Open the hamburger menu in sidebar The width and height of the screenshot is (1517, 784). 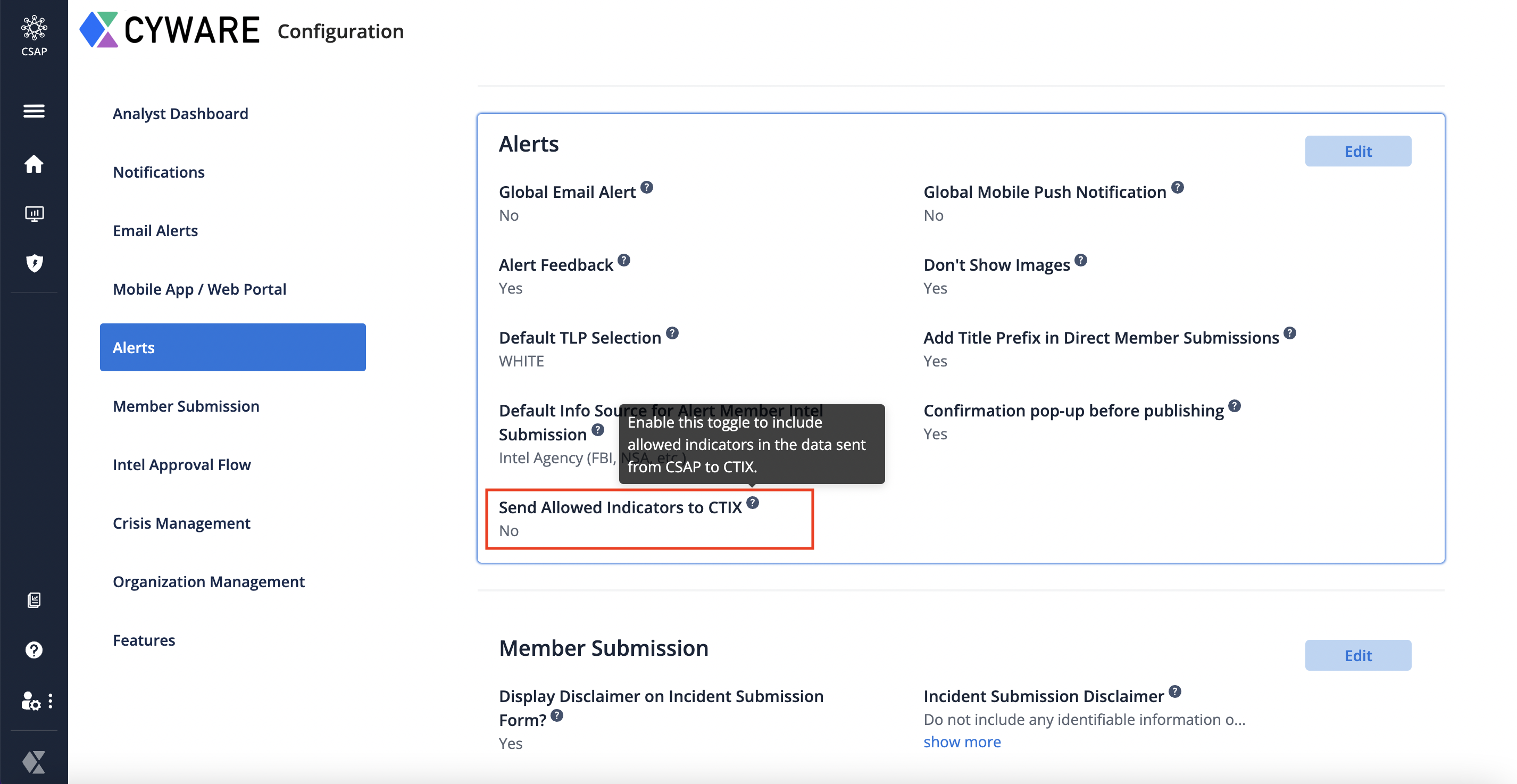pyautogui.click(x=34, y=111)
